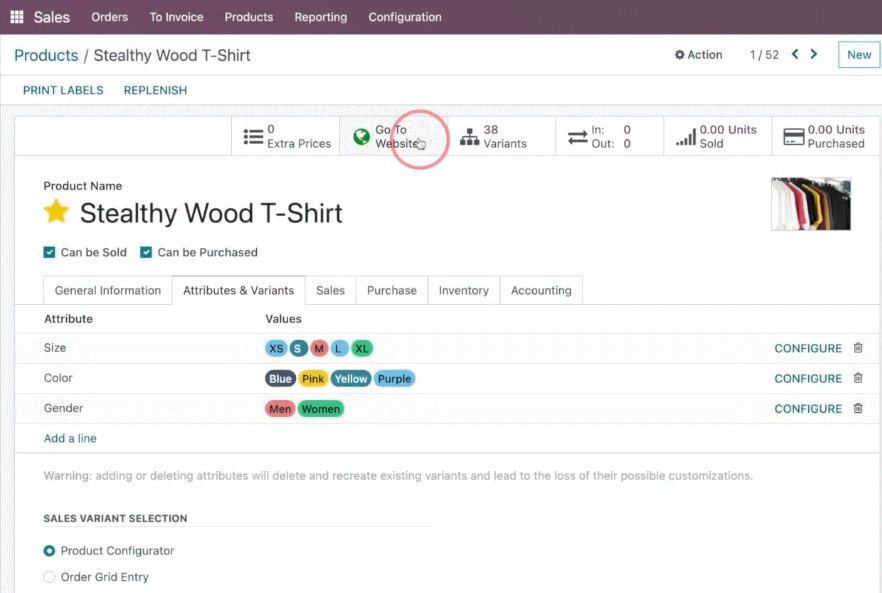
Task: View the 38 Variants hierarchy icon
Action: 469,137
